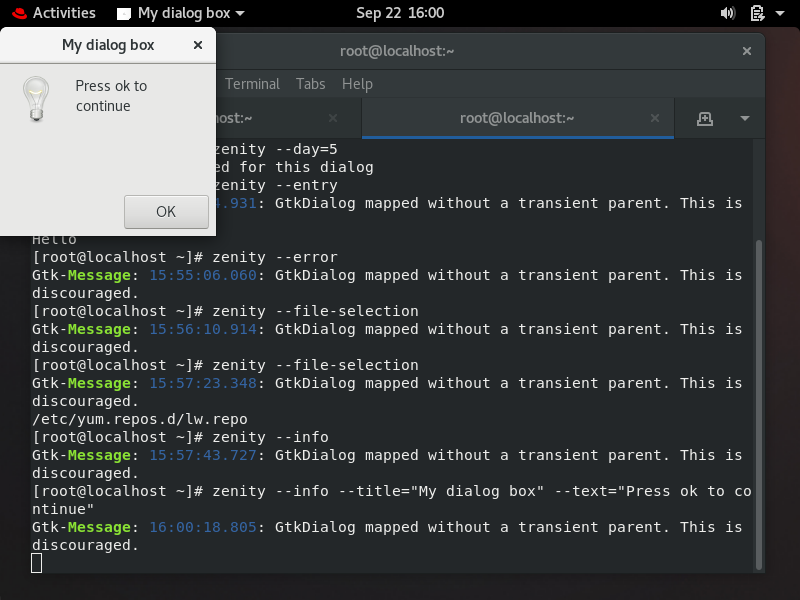Close the left root@localhost terminal tab
The image size is (800, 600).
(x=333, y=117)
